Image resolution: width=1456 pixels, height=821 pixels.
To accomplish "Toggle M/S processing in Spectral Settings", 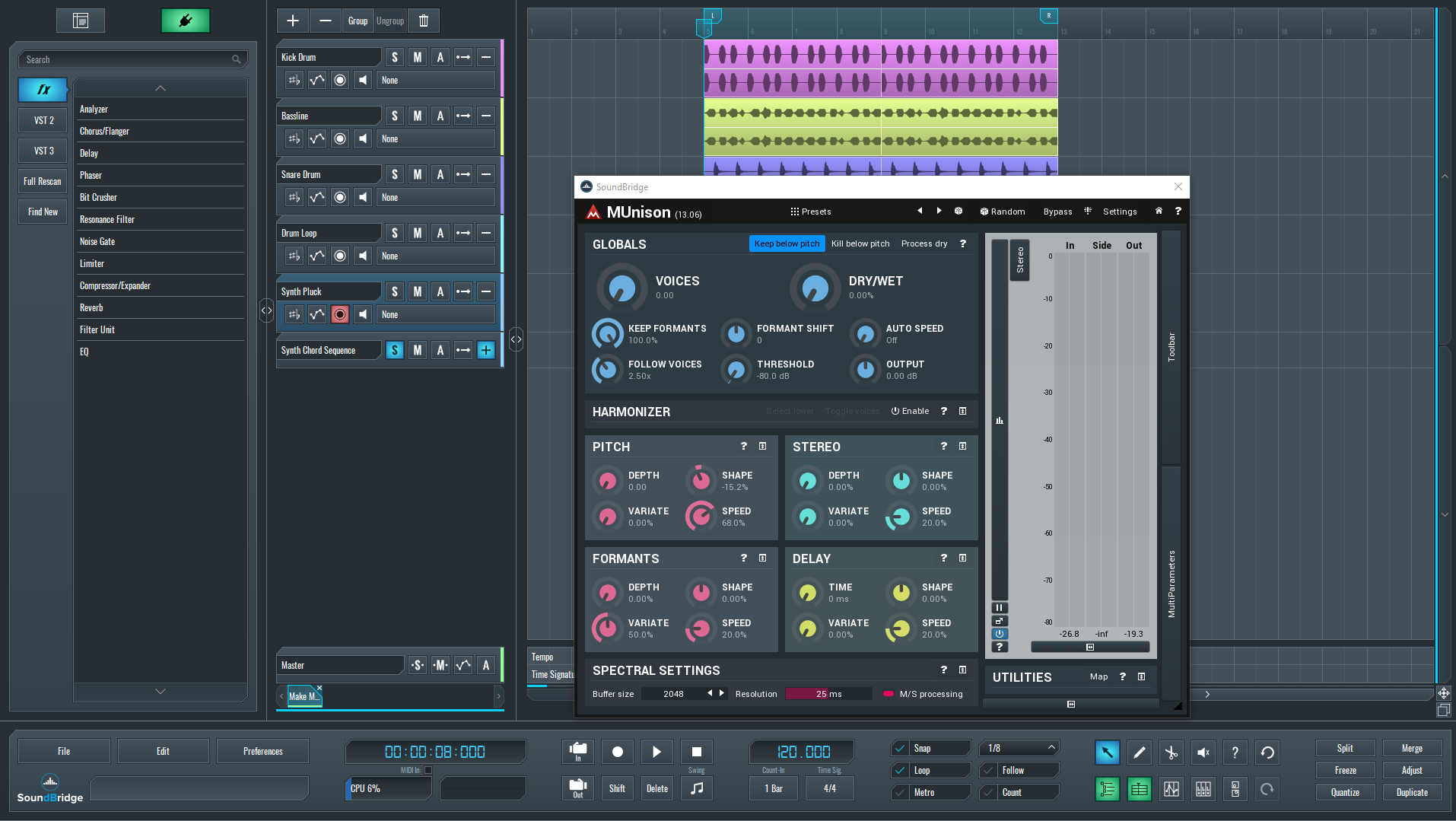I will coord(923,694).
